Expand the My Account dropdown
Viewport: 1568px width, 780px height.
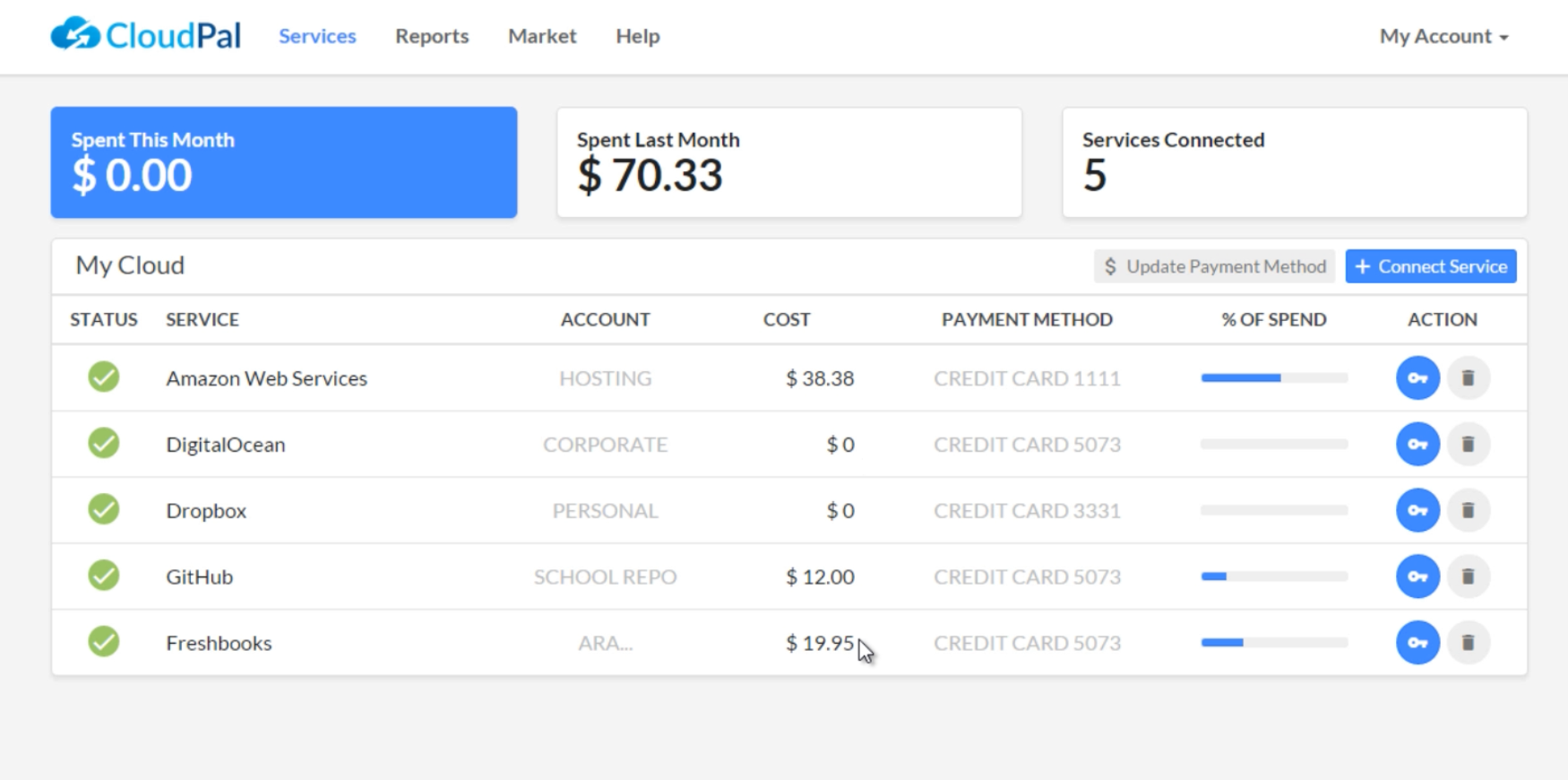coord(1443,36)
